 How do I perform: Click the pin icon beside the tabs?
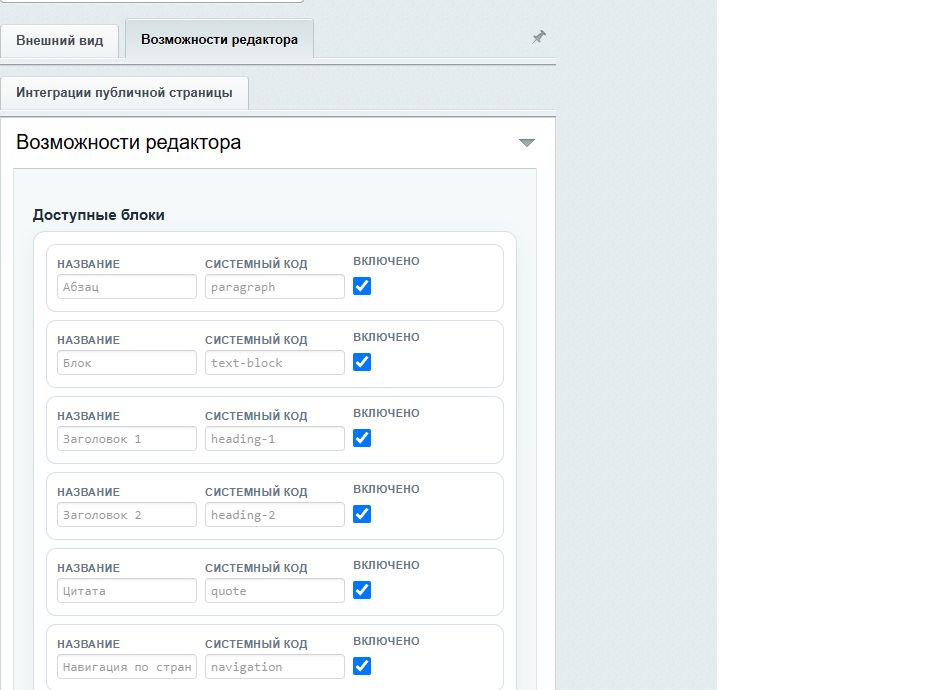coord(539,37)
